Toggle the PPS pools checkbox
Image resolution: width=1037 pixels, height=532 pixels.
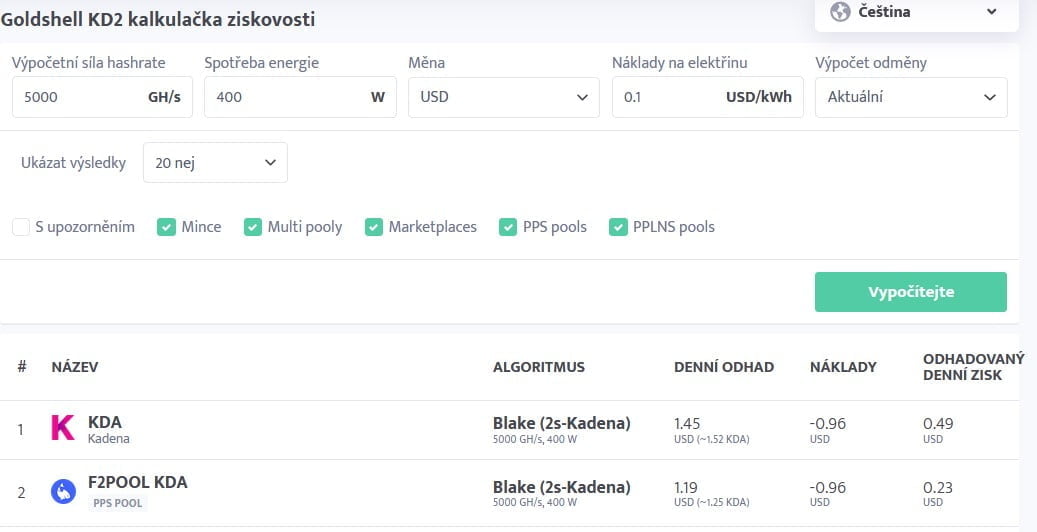tap(508, 227)
